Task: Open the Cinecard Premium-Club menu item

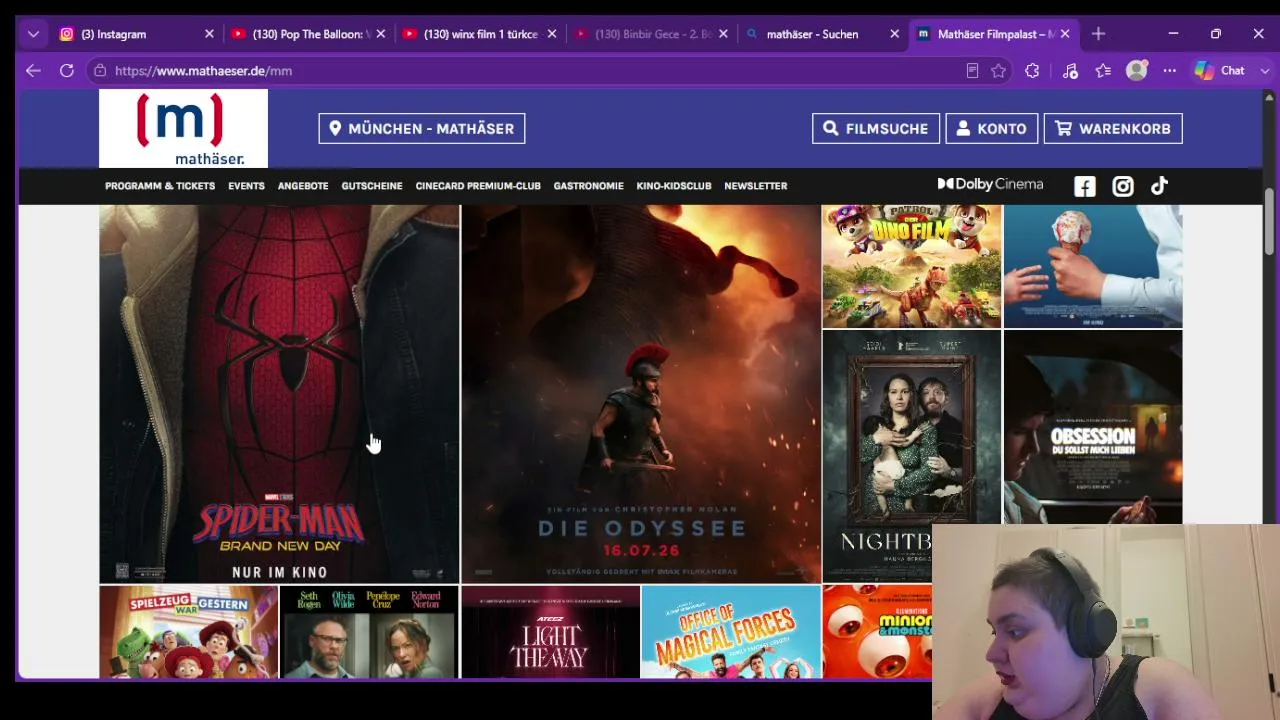Action: (478, 186)
